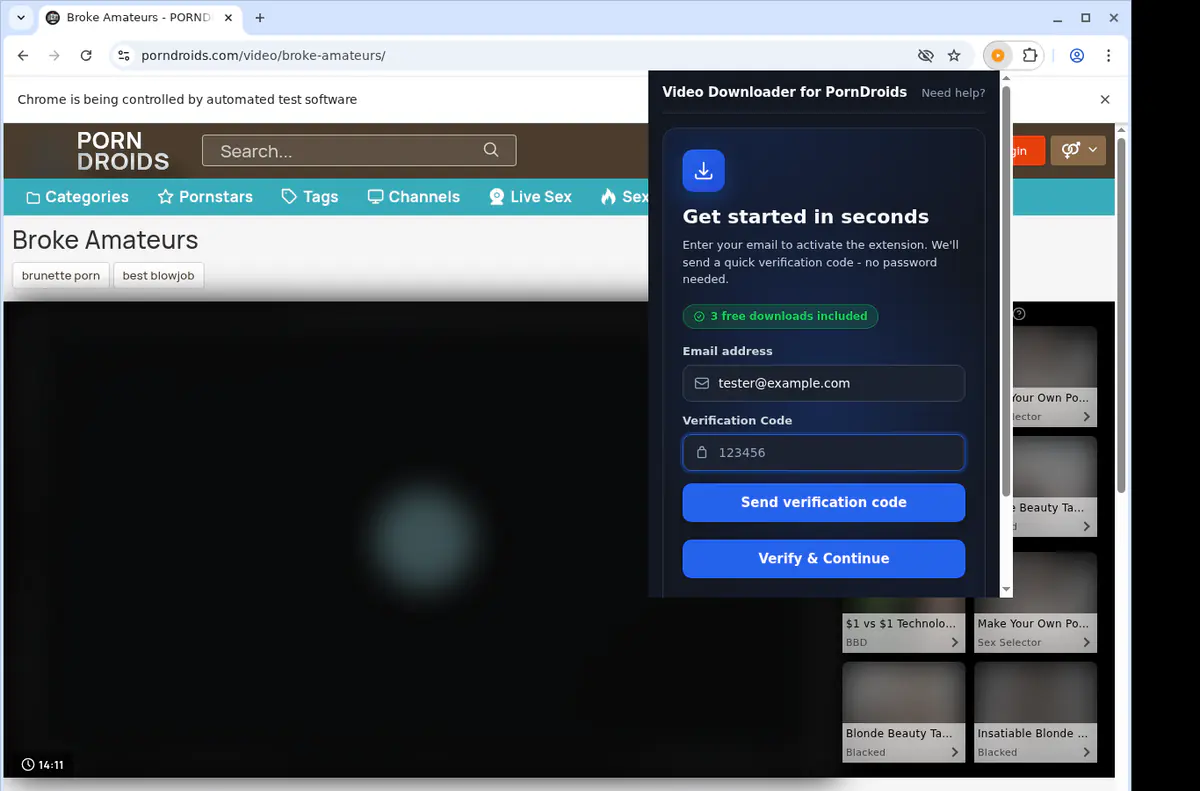The height and width of the screenshot is (791, 1200).
Task: Open the Chrome three-dot menu
Action: (x=1109, y=56)
